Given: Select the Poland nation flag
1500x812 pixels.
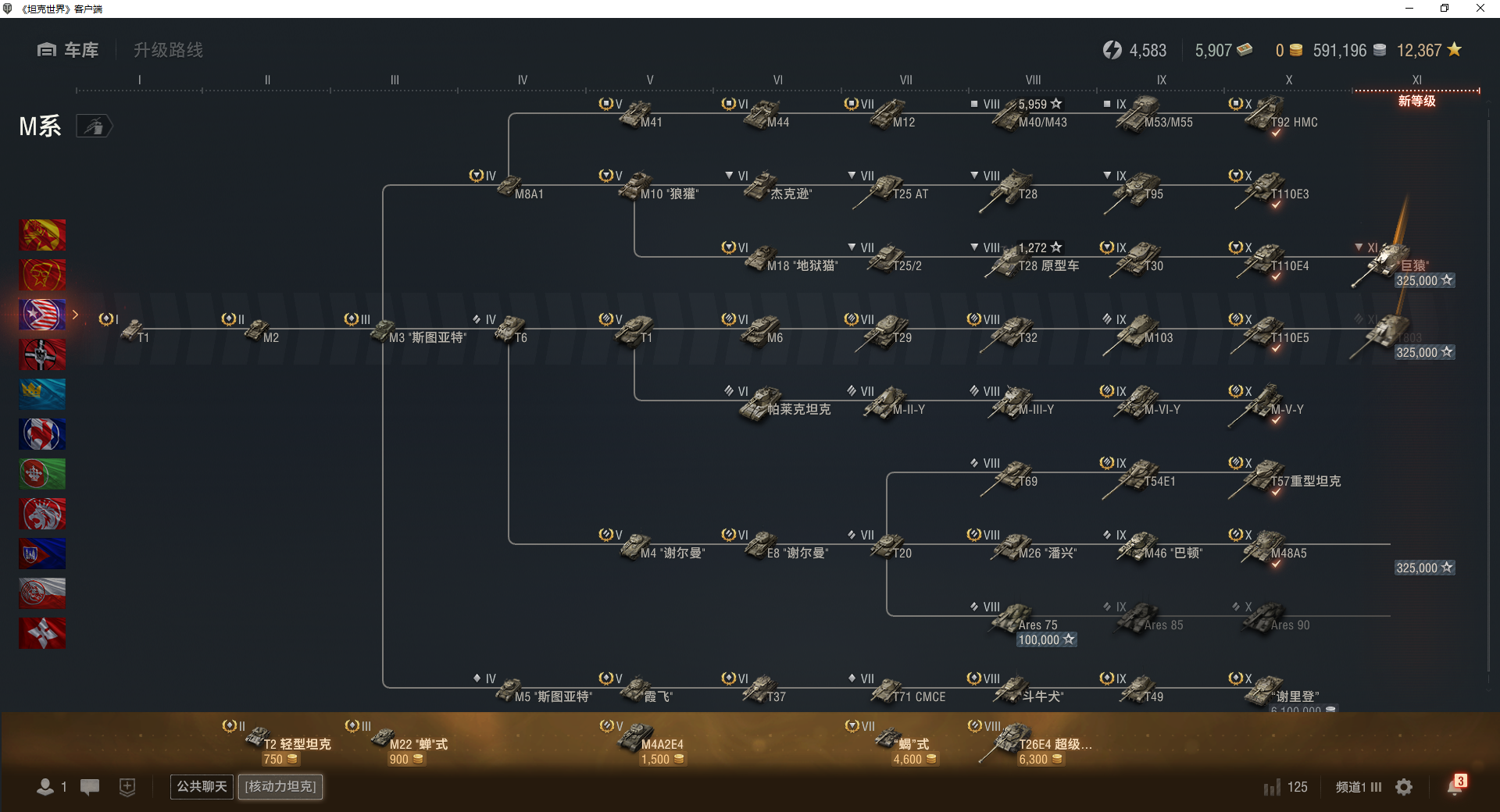Looking at the screenshot, I should coord(42,593).
